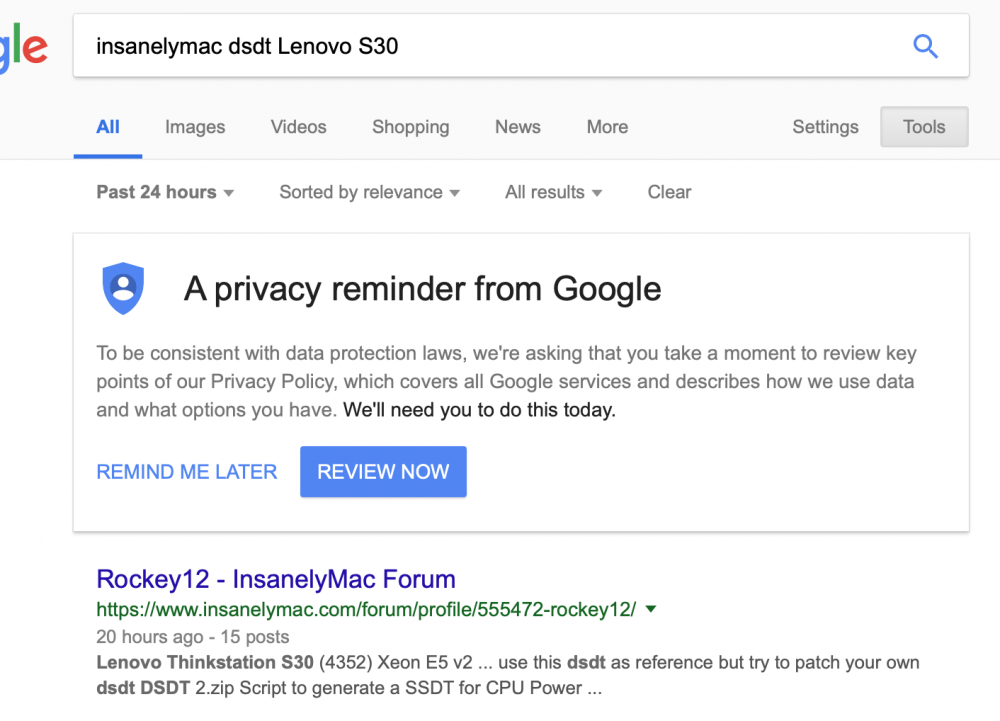1000x721 pixels.
Task: Expand the arrow beside the result URL
Action: pos(651,609)
